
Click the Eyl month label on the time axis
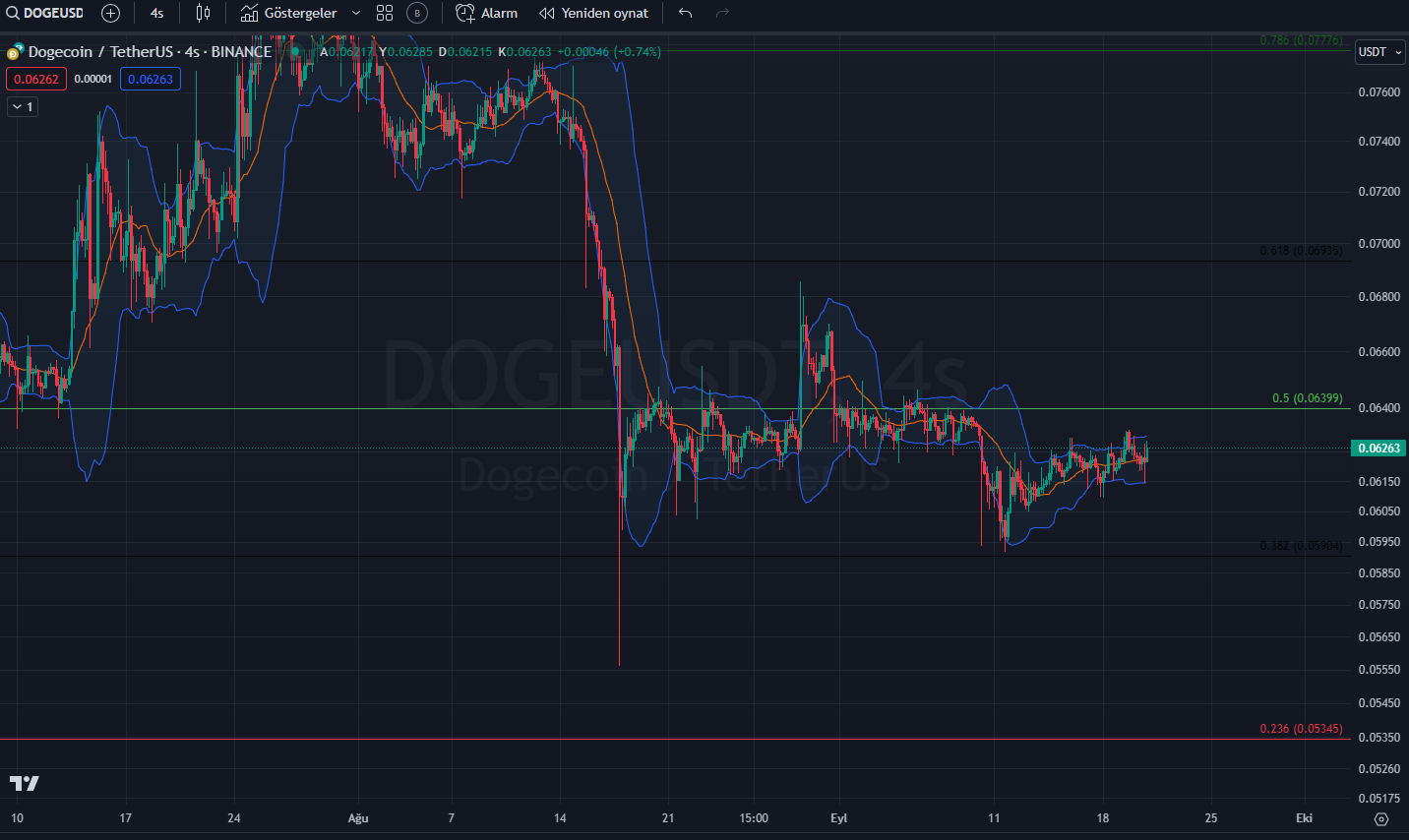(x=838, y=818)
